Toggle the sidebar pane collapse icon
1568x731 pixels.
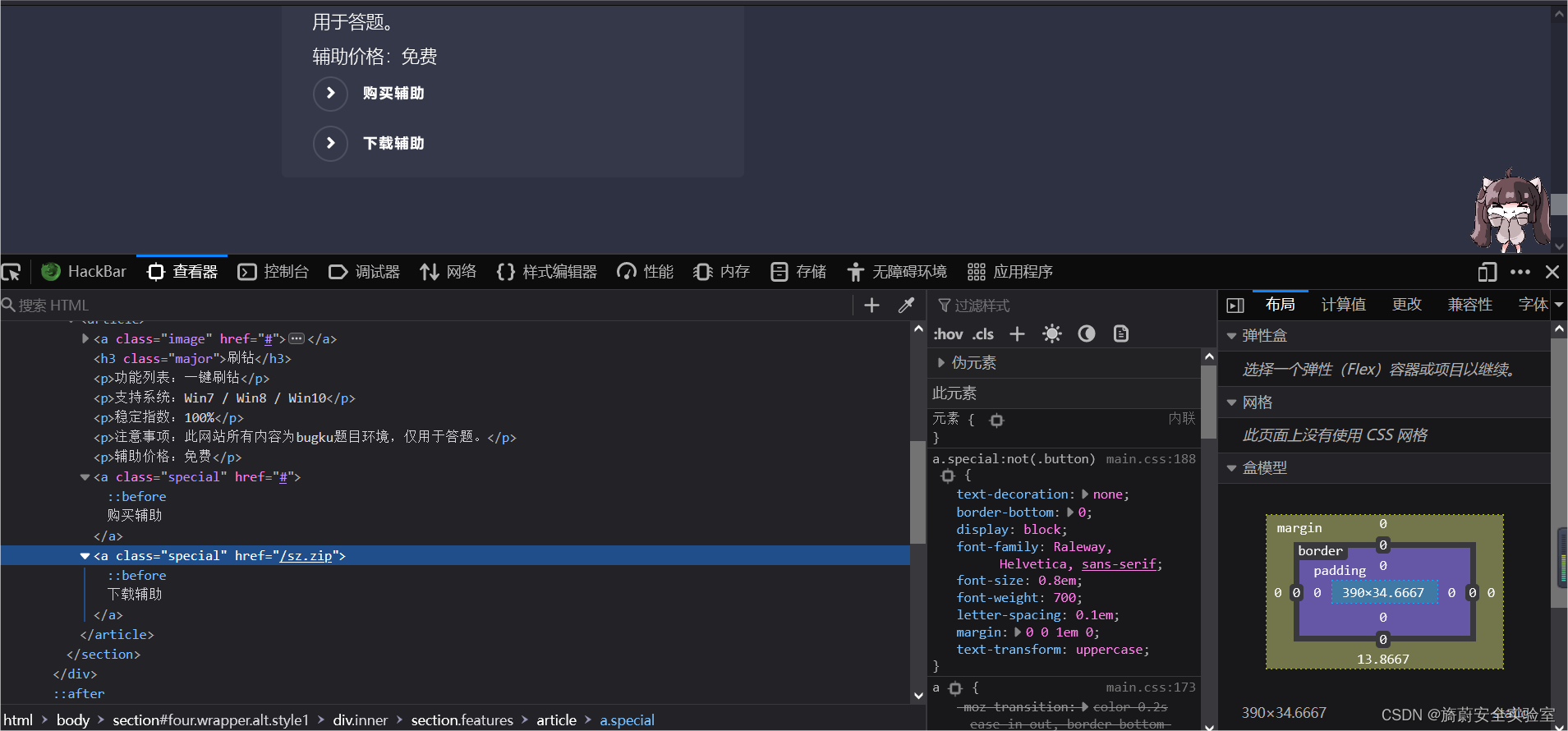click(x=1235, y=306)
